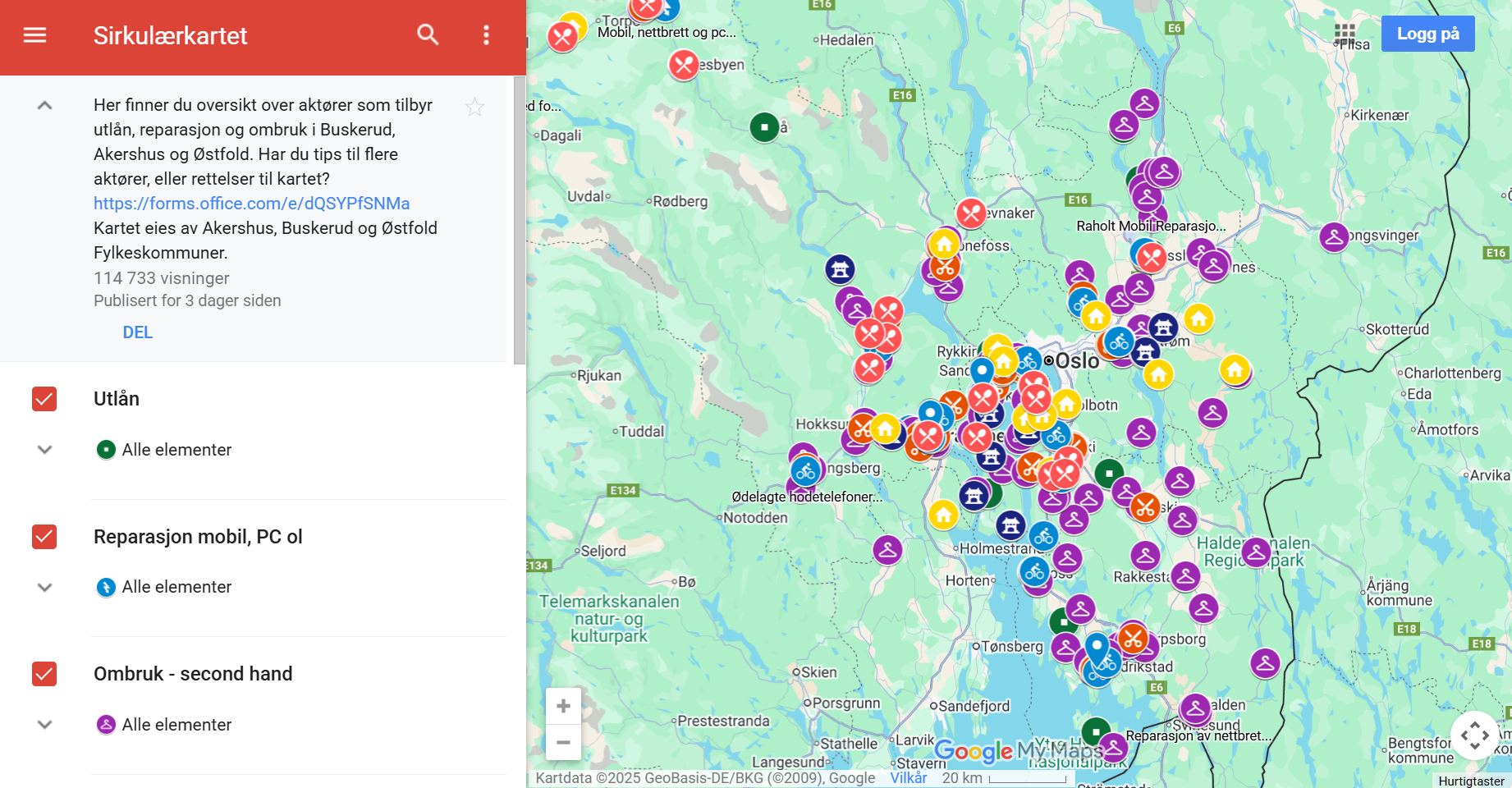This screenshot has height=788, width=1512.
Task: Click the green marker east of Dagali
Action: tap(764, 127)
